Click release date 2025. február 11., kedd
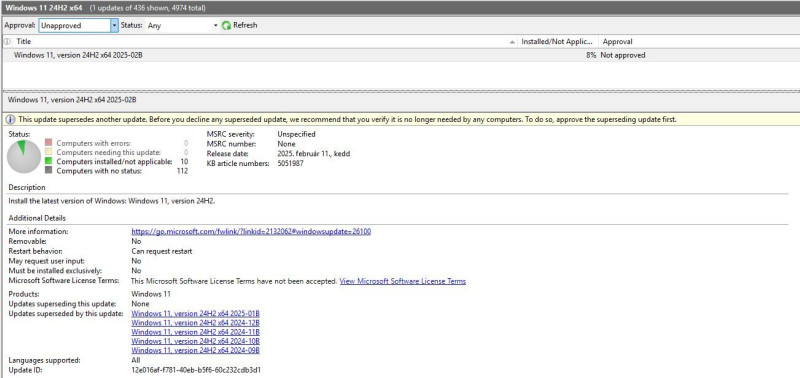The width and height of the screenshot is (800, 378). [x=314, y=154]
